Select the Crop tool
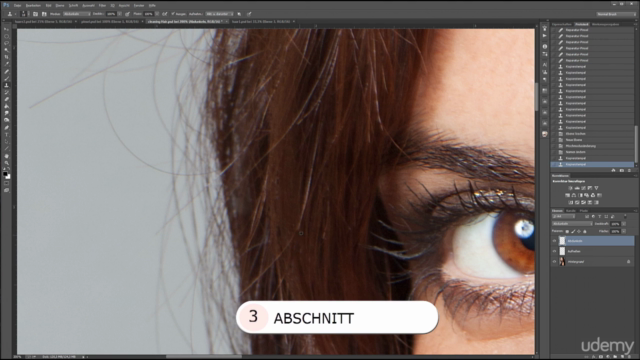 [7, 57]
